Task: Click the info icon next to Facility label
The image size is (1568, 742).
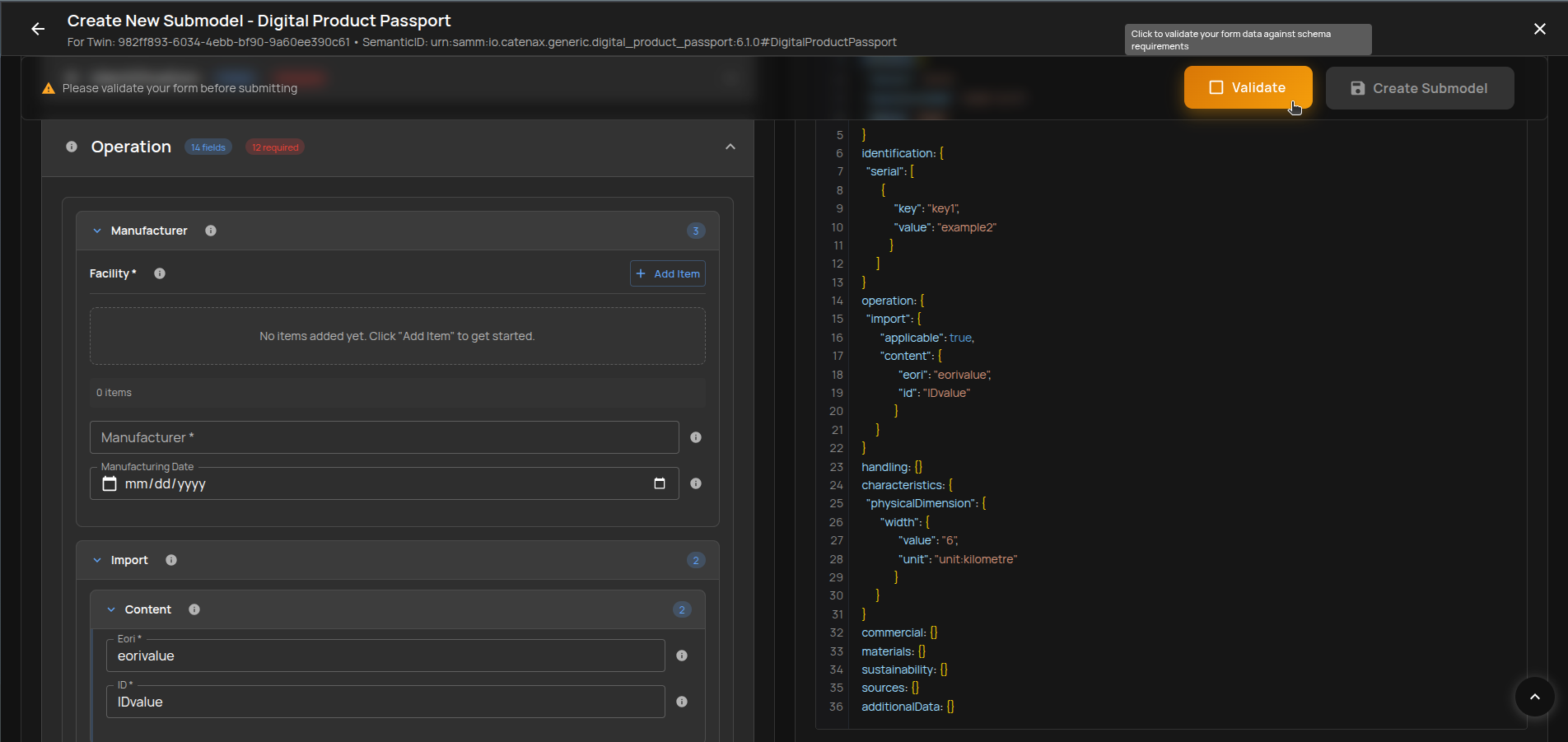Action: (x=160, y=273)
